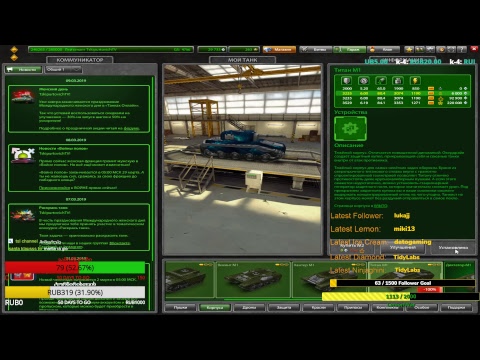Viewport: 480px width, 360px height.
Task: Switch to the Подарки gifts tab
Action: [456, 307]
